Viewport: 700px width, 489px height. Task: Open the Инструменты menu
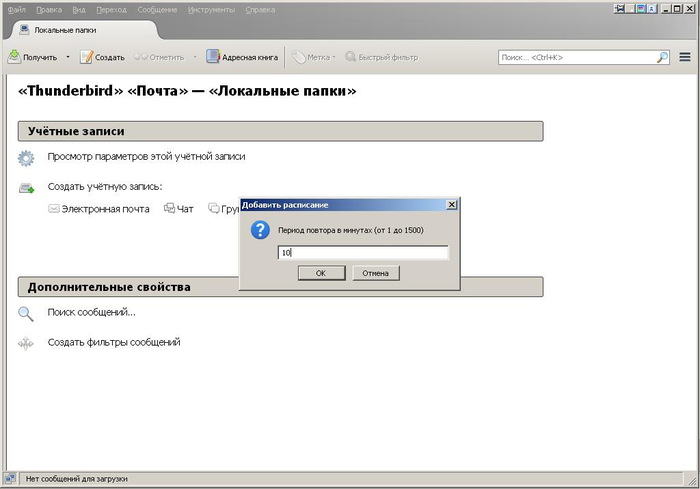211,9
